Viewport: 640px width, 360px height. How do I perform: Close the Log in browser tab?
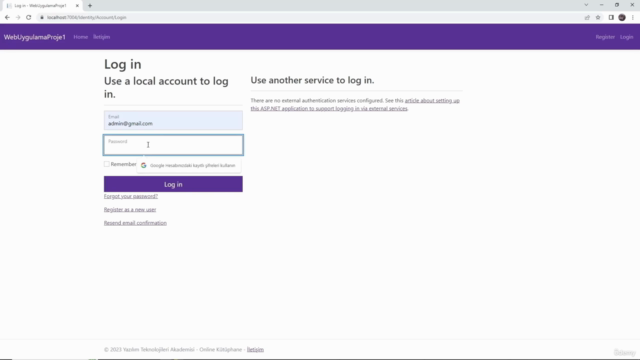pyautogui.click(x=77, y=6)
